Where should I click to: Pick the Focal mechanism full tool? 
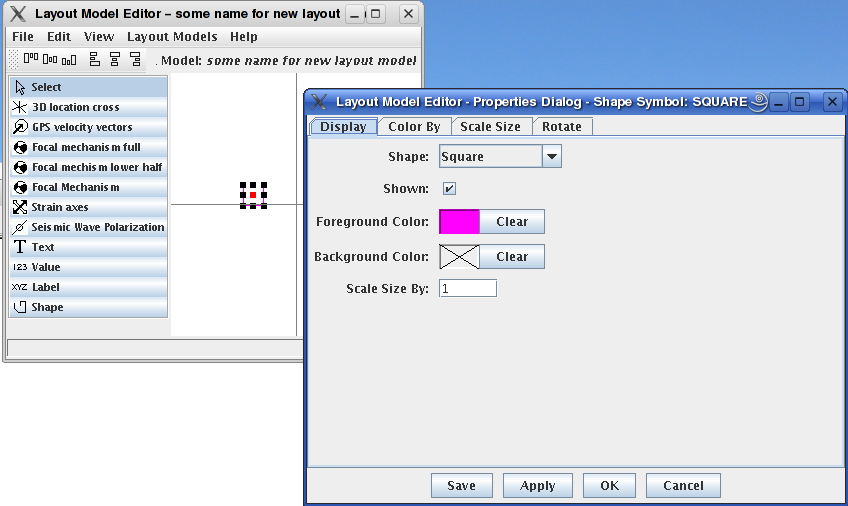point(88,147)
